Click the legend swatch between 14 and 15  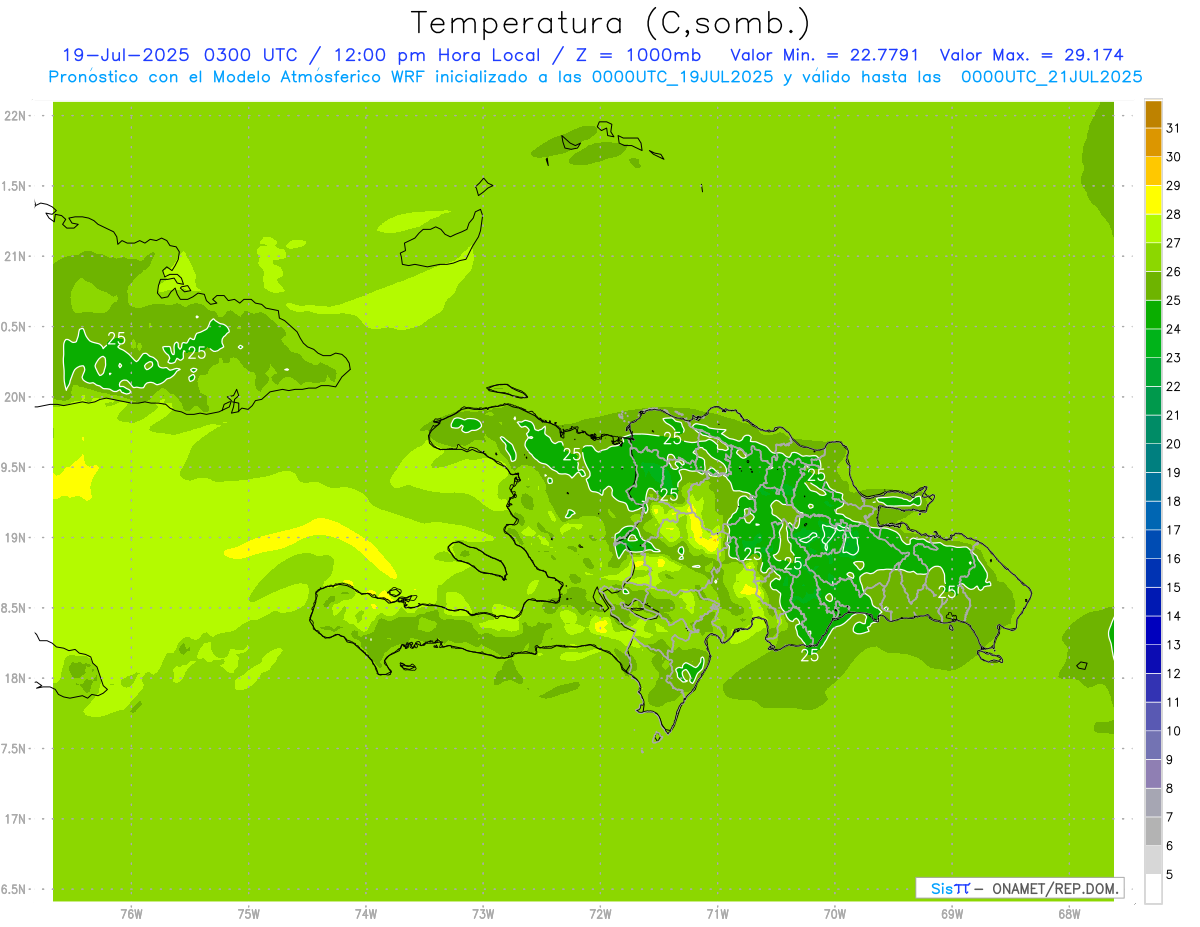coord(1153,602)
